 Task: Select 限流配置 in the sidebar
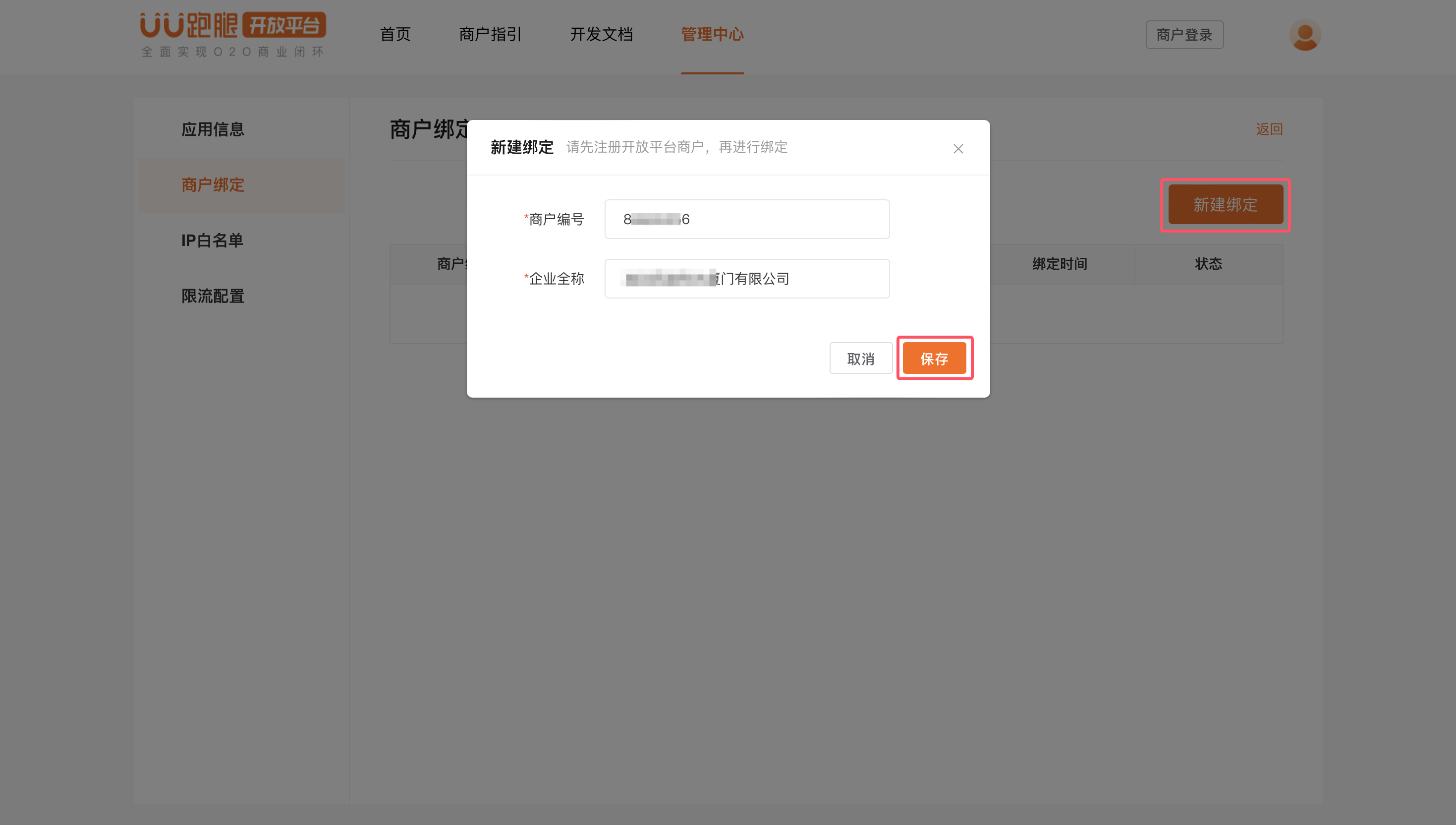click(x=213, y=296)
